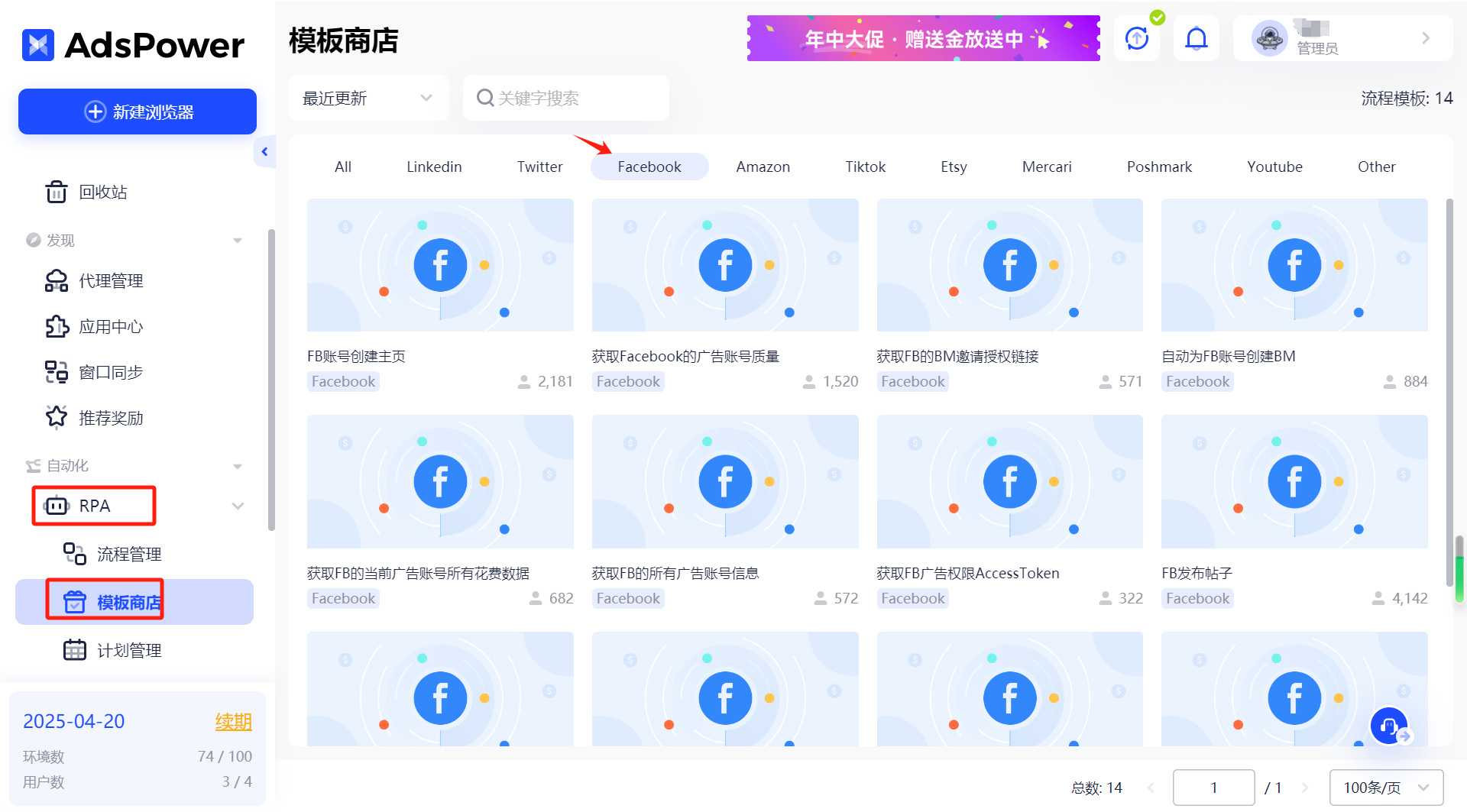Click the sidebar vertical scrollbar
Image resolution: width=1467 pixels, height=812 pixels.
pyautogui.click(x=271, y=379)
